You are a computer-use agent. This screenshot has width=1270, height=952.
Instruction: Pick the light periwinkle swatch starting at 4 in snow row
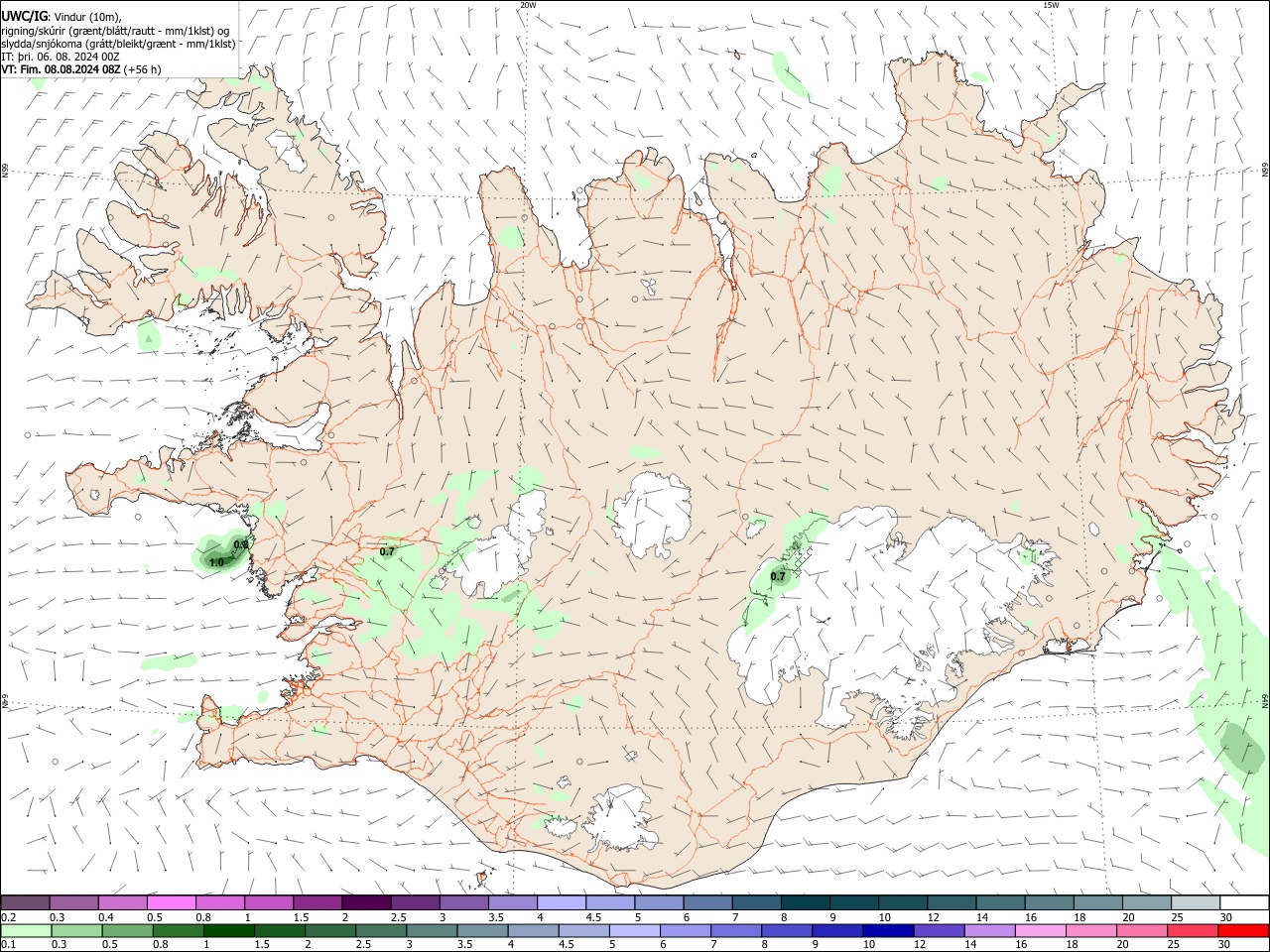point(561,902)
